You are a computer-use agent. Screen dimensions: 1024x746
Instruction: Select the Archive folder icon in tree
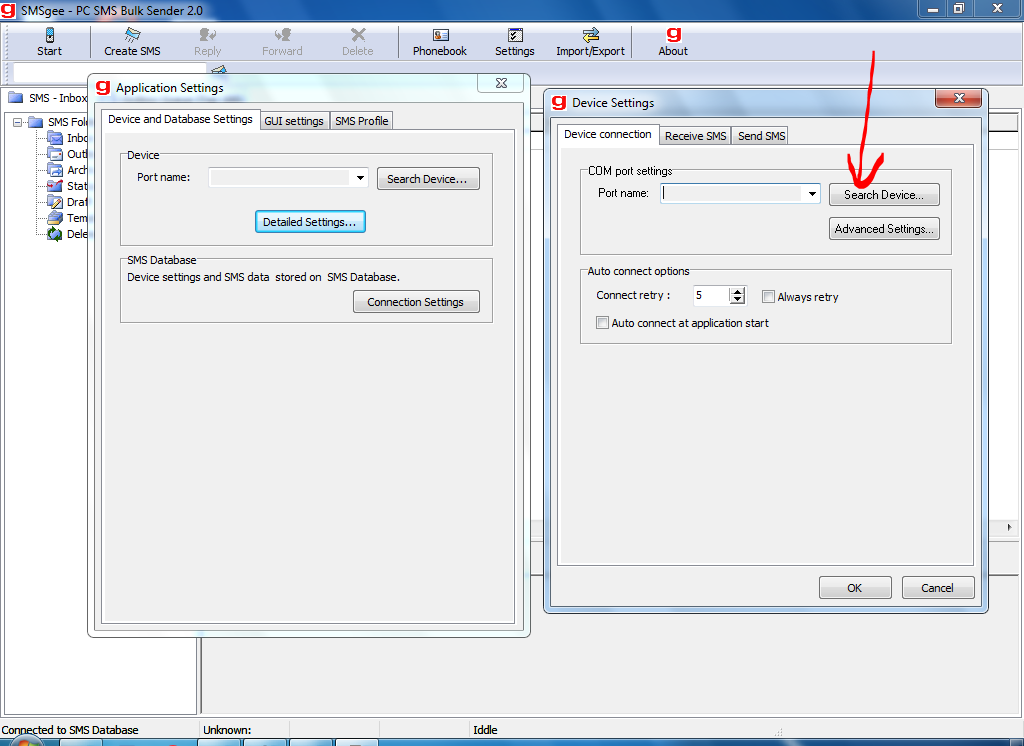pyautogui.click(x=56, y=170)
